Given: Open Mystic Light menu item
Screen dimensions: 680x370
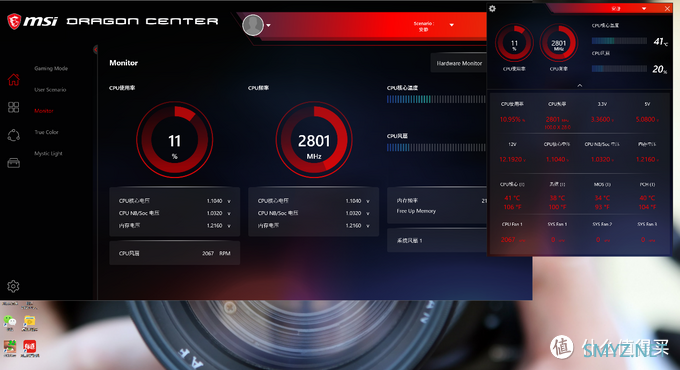Looking at the screenshot, I should pos(48,154).
